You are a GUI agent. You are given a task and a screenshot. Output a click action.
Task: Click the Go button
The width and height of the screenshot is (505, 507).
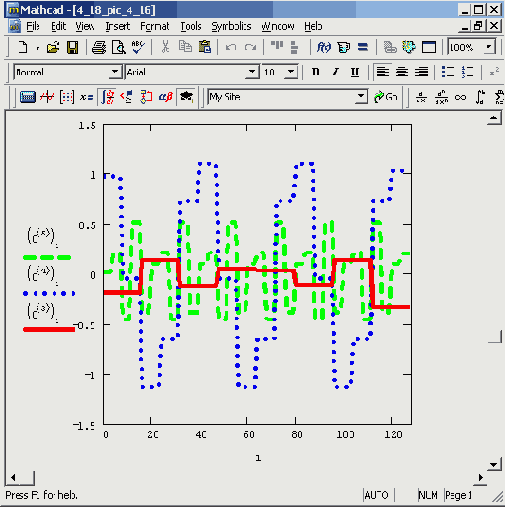[386, 97]
